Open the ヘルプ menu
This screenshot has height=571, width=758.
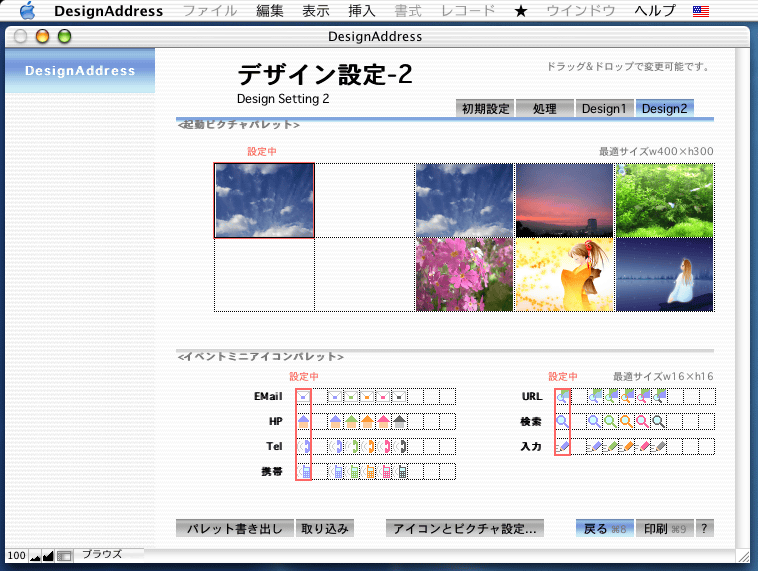pyautogui.click(x=655, y=11)
